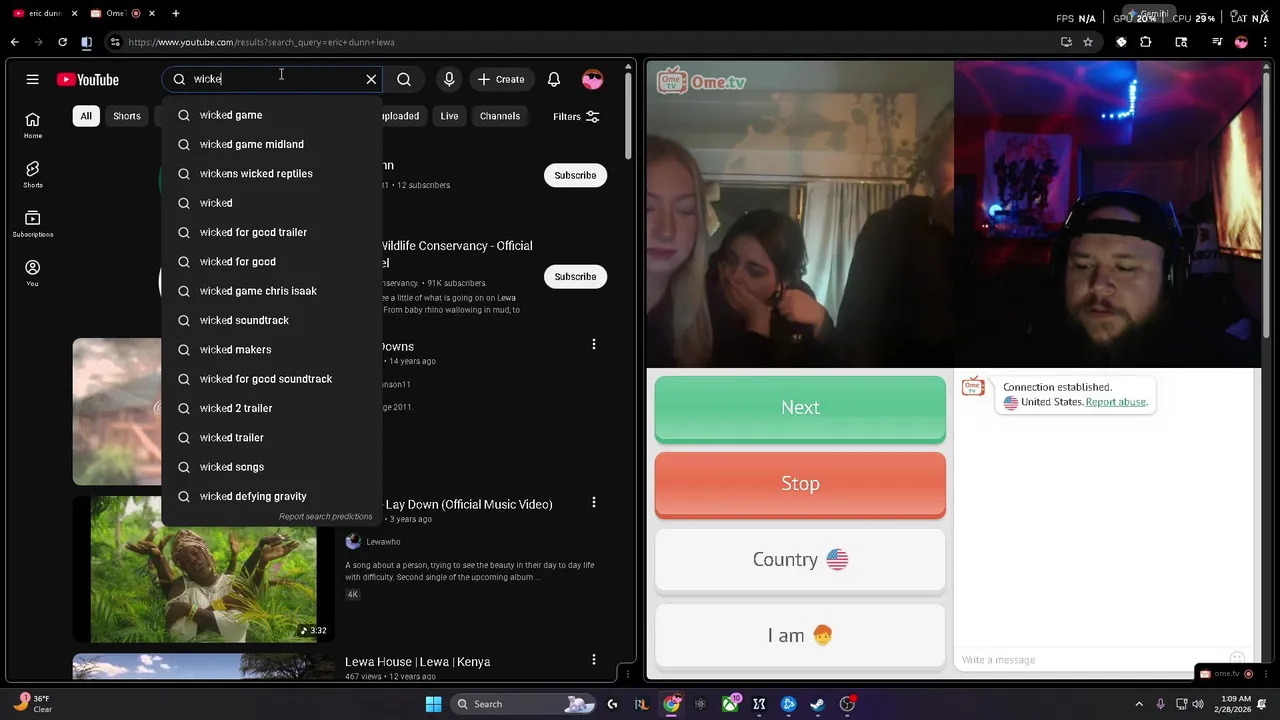Choose suggestion "wicked game midland"
Viewport: 1280px width, 720px height.
click(x=271, y=144)
